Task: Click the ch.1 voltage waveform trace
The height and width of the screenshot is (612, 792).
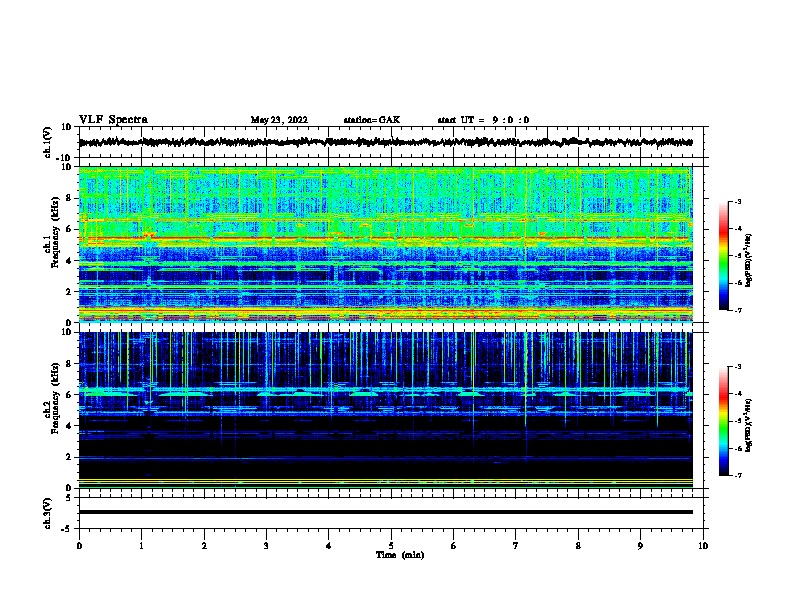Action: (385, 142)
